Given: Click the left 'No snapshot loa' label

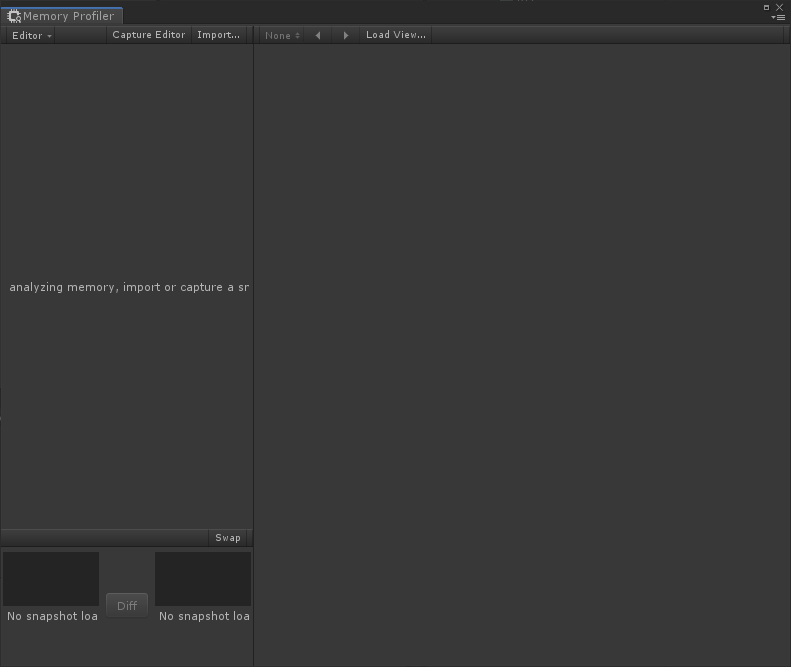Looking at the screenshot, I should click(x=52, y=616).
